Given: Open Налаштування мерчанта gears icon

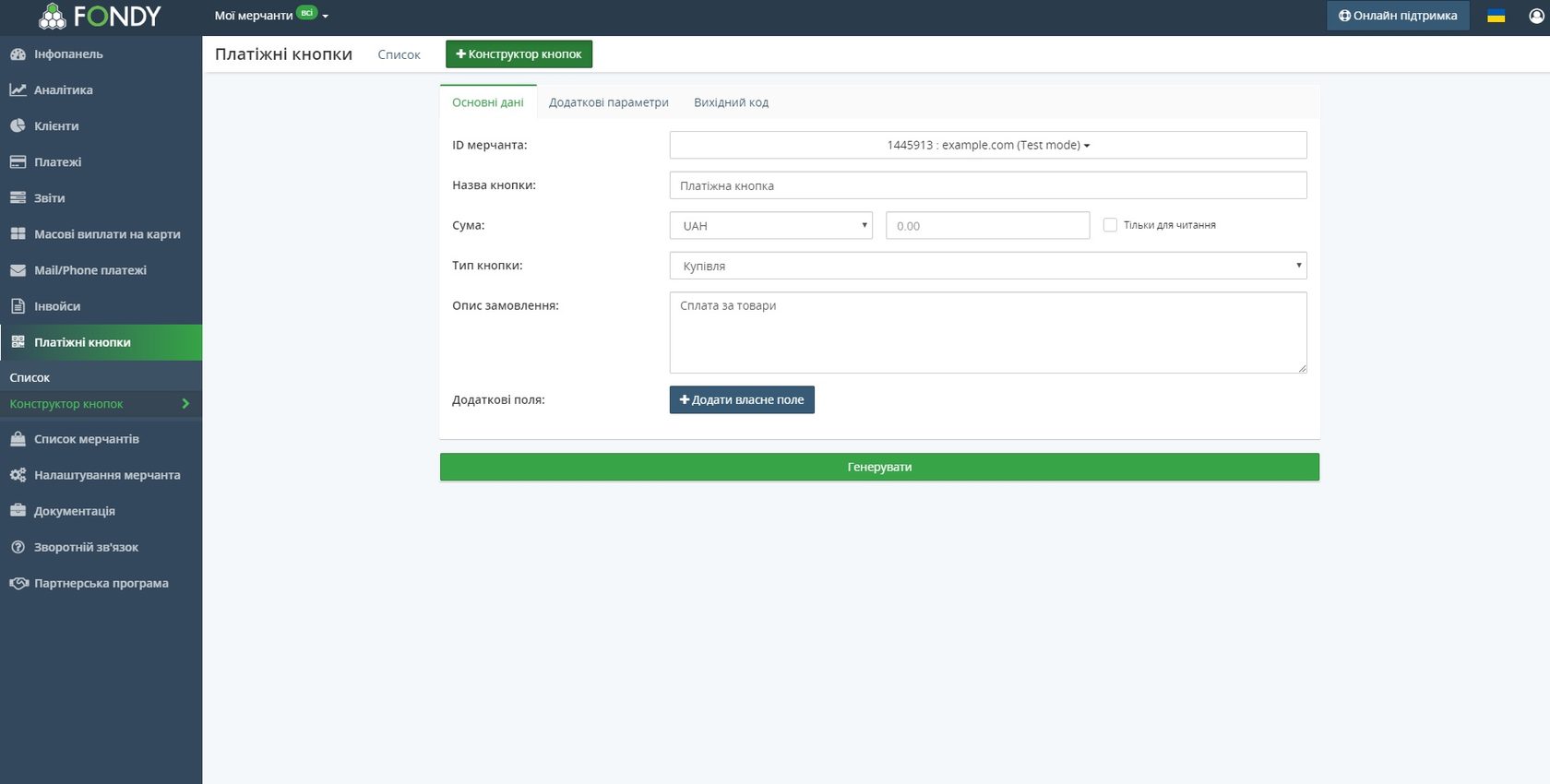Looking at the screenshot, I should tap(18, 475).
